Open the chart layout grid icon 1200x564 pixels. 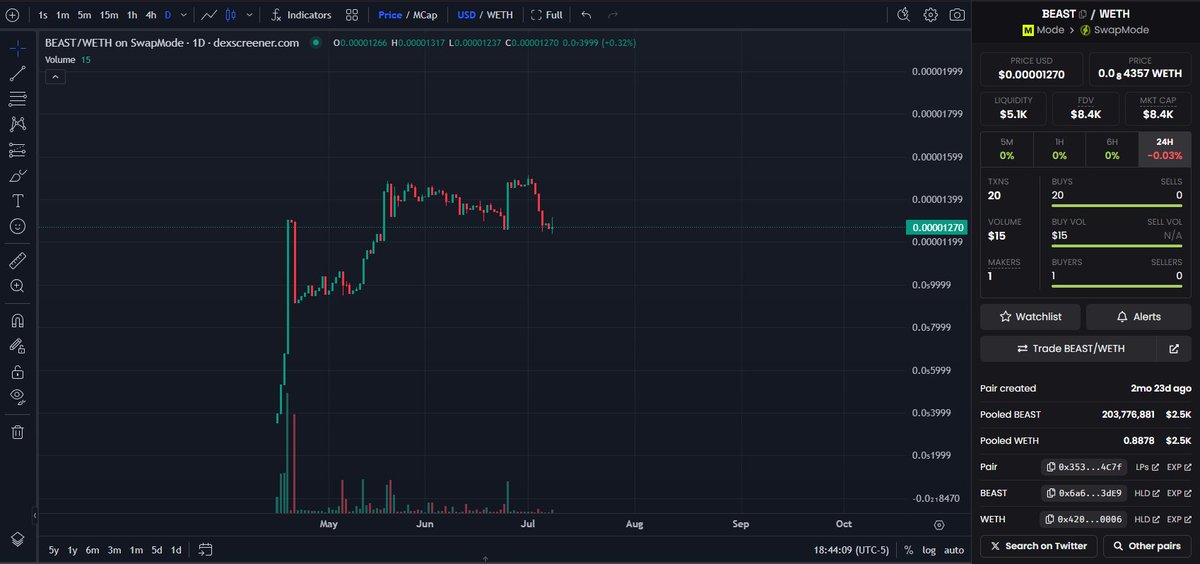coord(352,15)
